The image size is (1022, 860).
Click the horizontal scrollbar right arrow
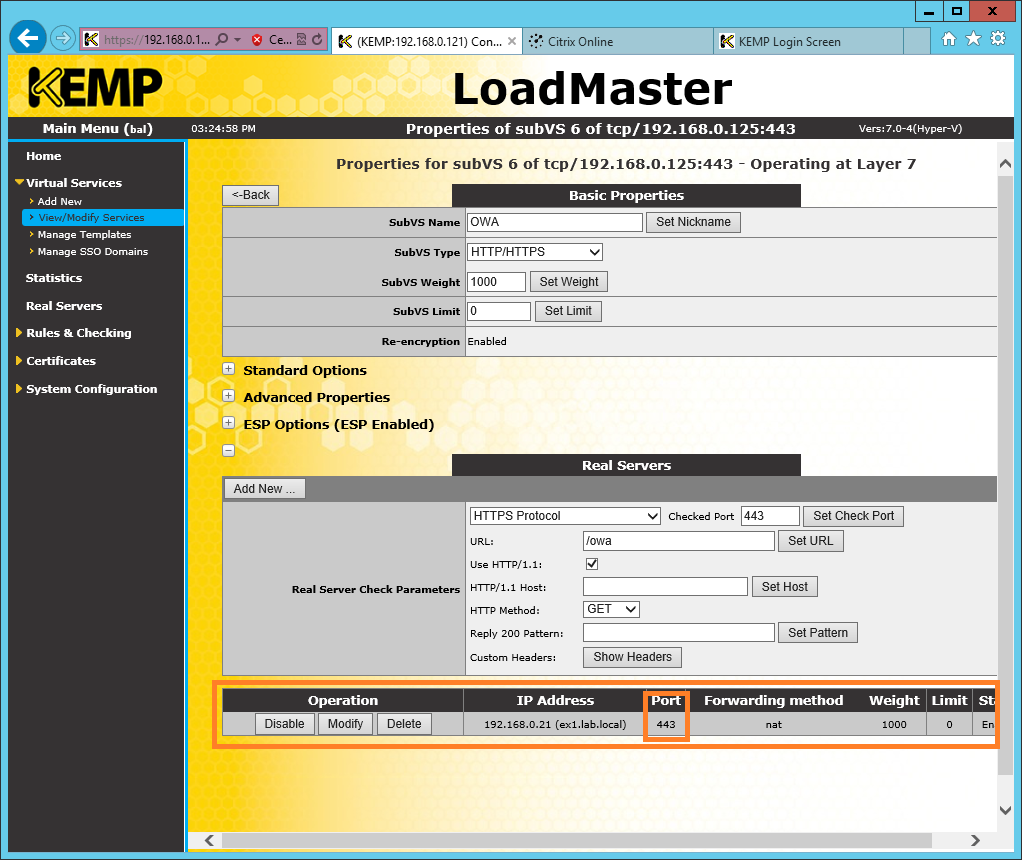click(x=975, y=840)
